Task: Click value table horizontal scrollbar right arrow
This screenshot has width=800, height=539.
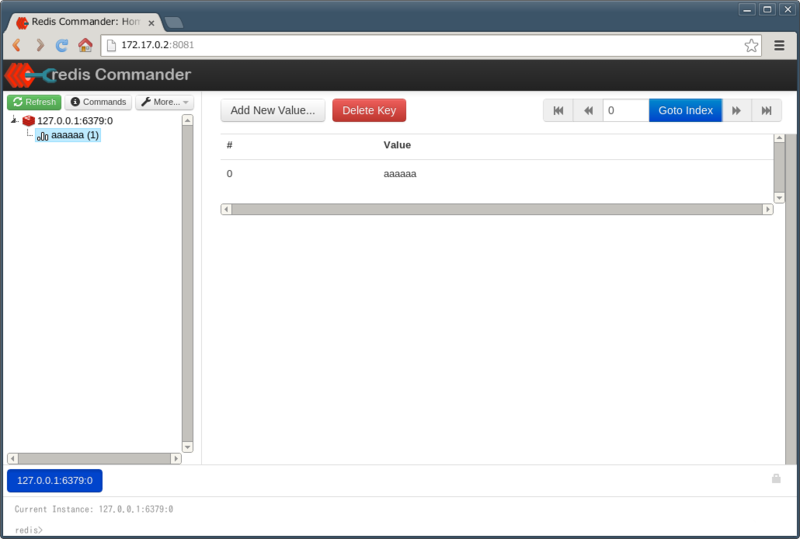Action: tap(768, 209)
